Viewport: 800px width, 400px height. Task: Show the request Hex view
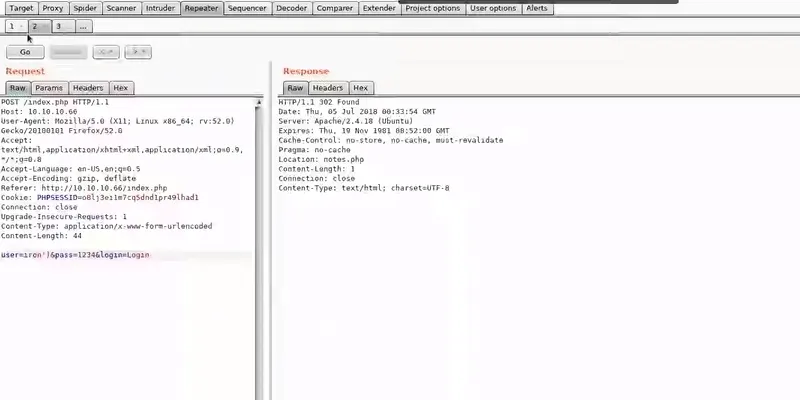pyautogui.click(x=120, y=88)
